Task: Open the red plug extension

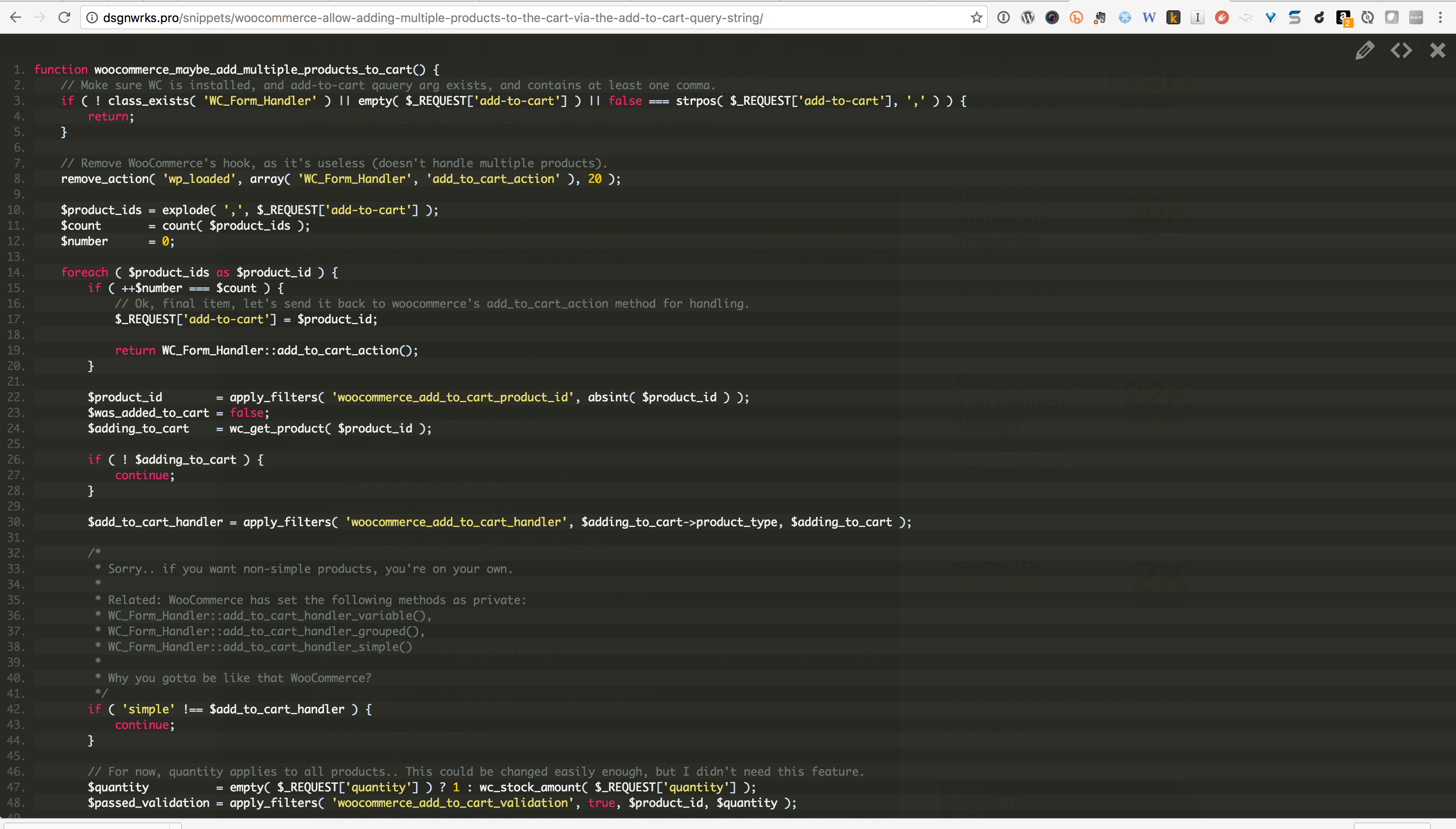Action: click(1222, 18)
